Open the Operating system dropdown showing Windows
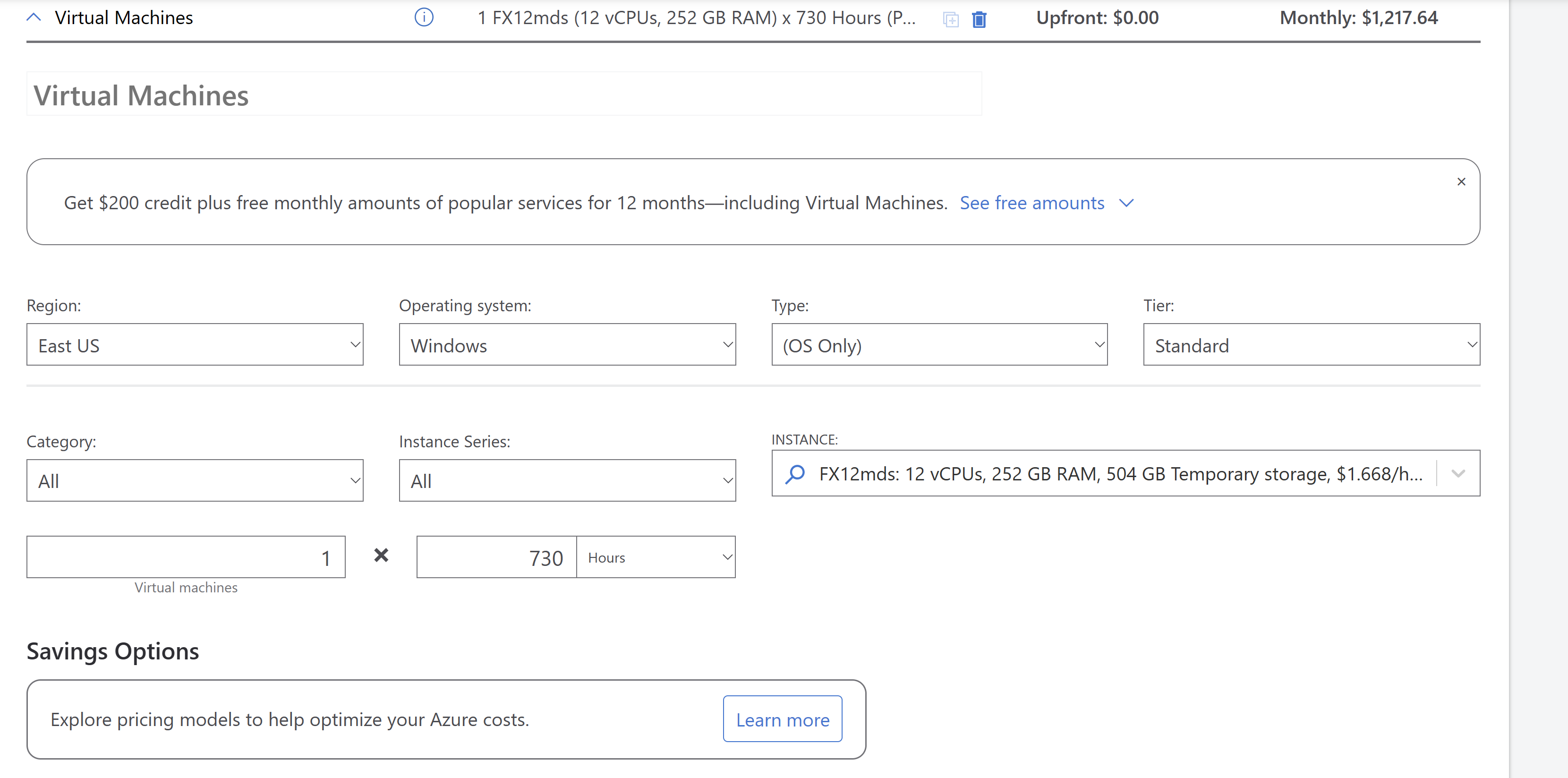1568x778 pixels. [567, 345]
